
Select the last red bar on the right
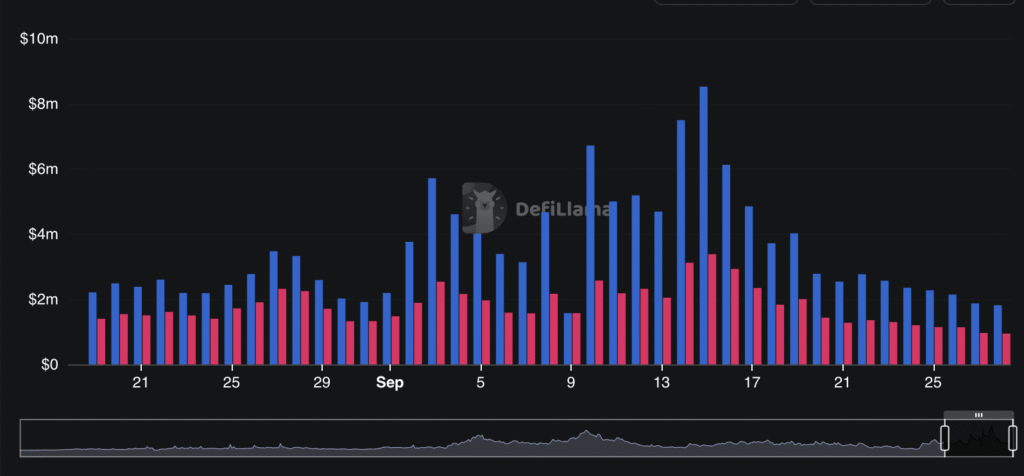tap(1006, 349)
